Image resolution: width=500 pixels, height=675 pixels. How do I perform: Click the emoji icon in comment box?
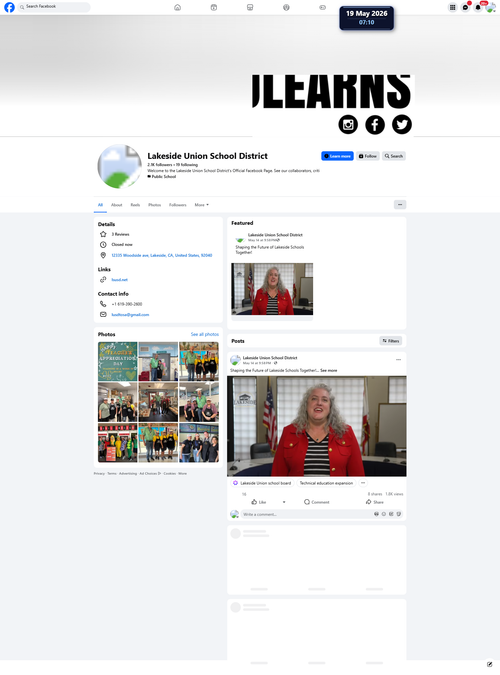point(384,514)
